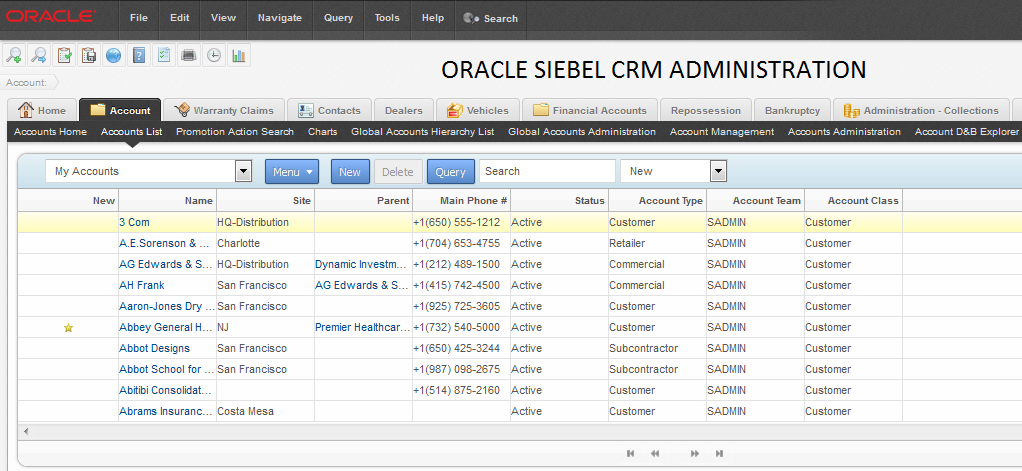Open the 3 Com account link
Viewport: 1022px width, 471px height.
tap(134, 222)
